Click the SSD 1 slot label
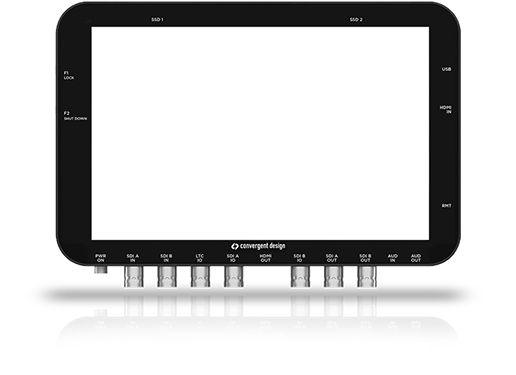Viewport: 516px width, 375px height. [157, 20]
